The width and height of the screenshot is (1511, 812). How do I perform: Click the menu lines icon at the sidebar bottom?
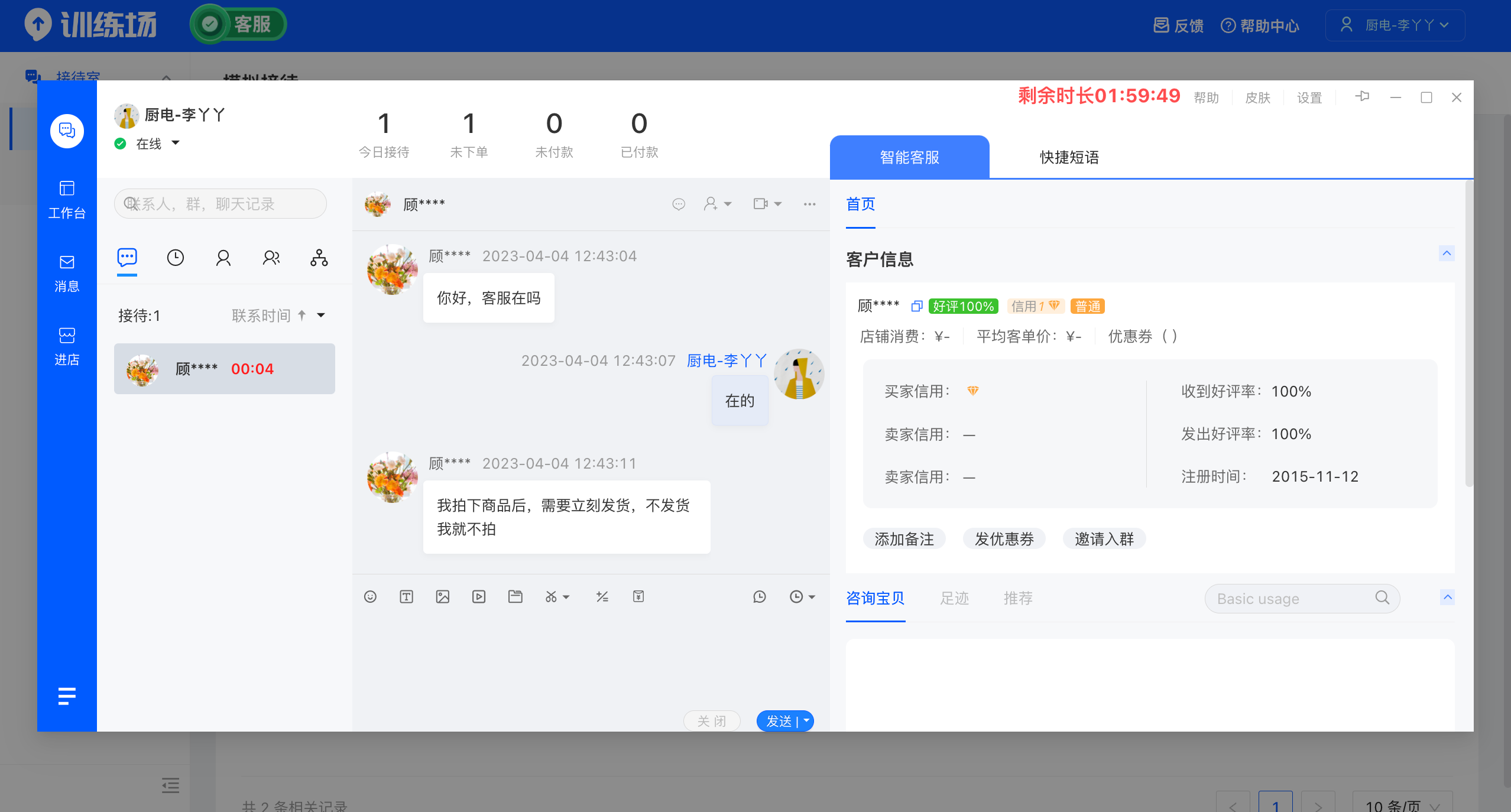click(67, 696)
